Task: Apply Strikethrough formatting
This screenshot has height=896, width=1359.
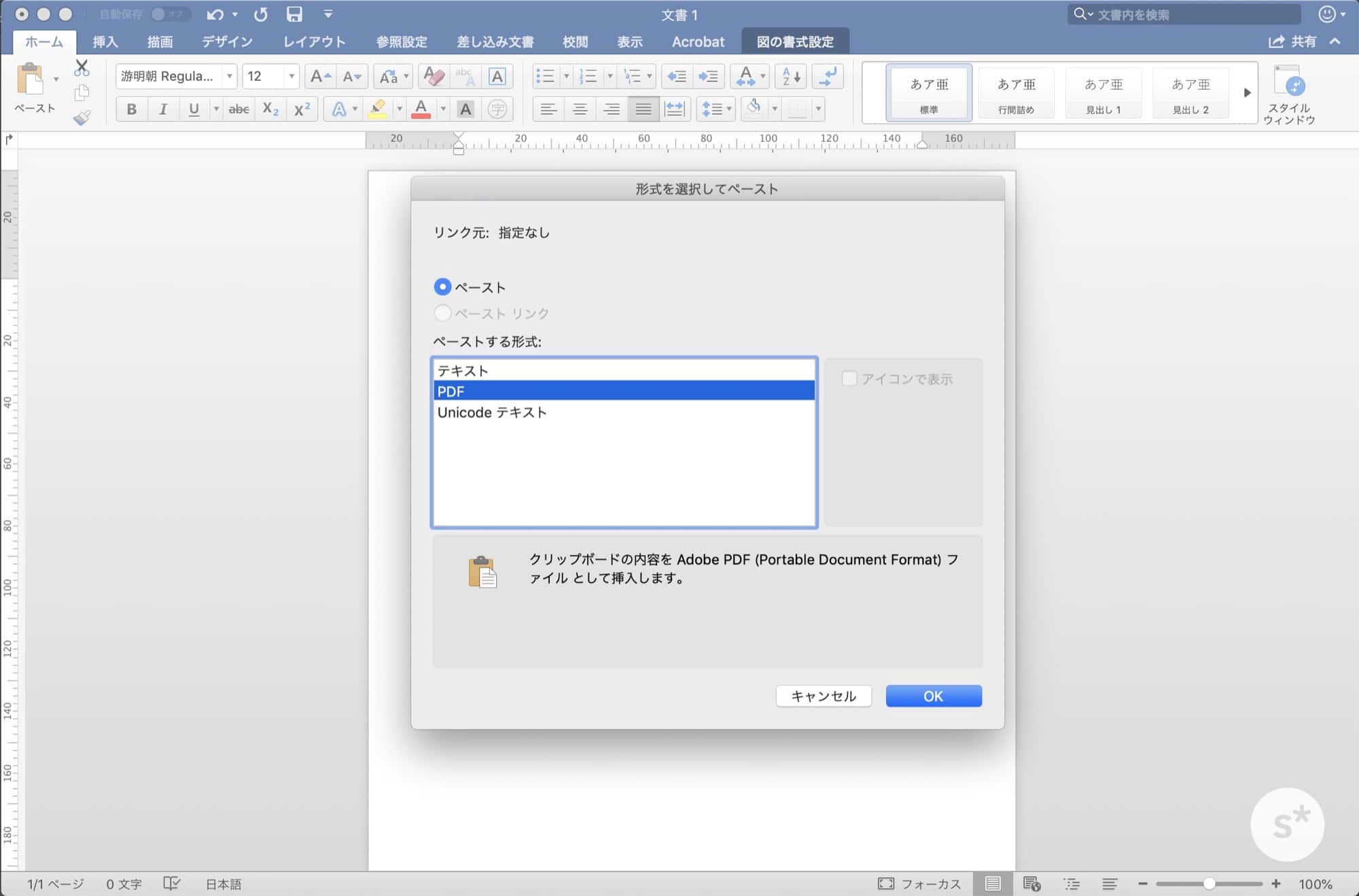Action: click(x=239, y=109)
